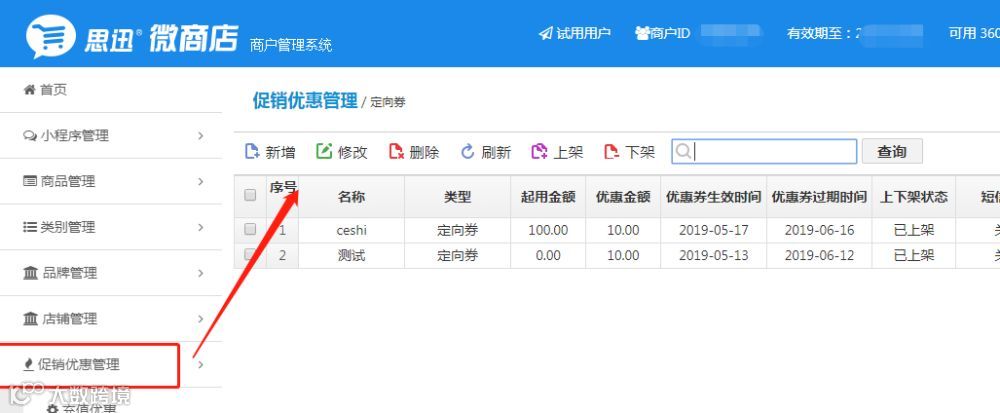Click the 修改 edit pencil icon
Image resolution: width=1000 pixels, height=413 pixels.
point(325,152)
